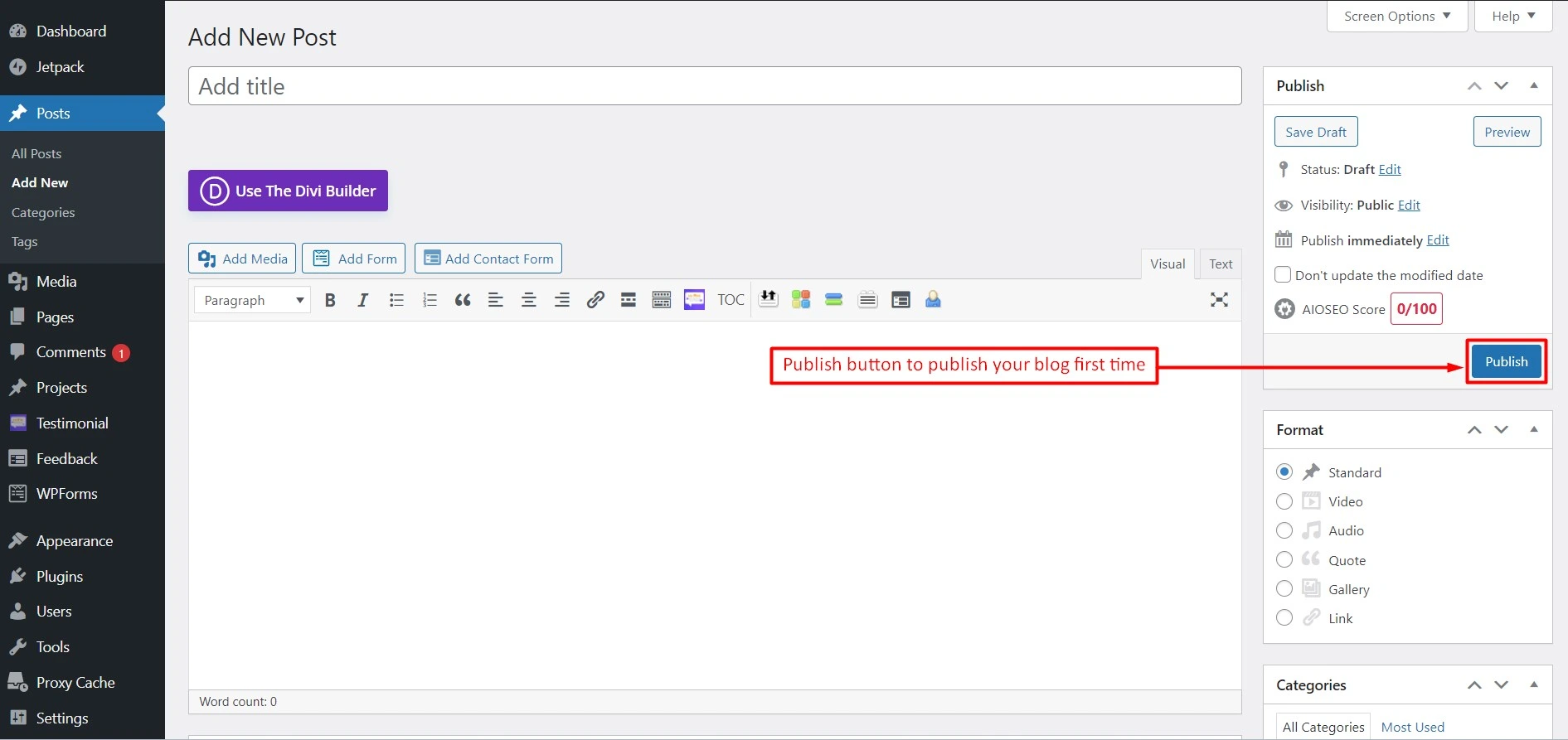Click Use The Divi Builder

(288, 191)
